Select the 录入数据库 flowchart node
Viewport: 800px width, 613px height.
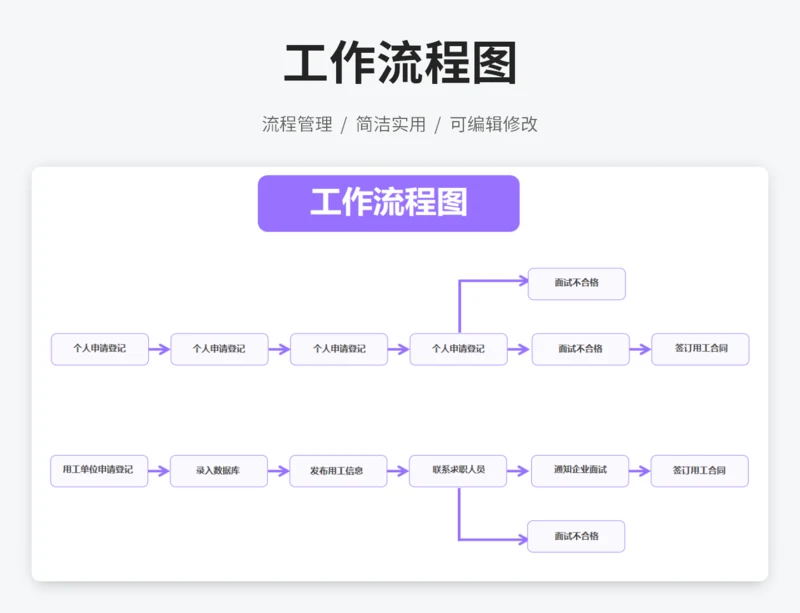tap(219, 471)
